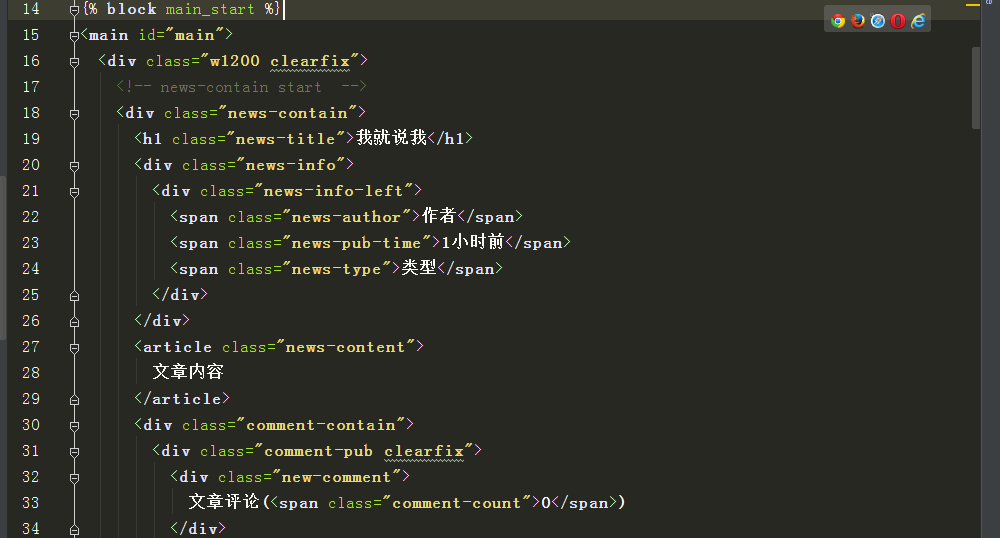Collapse comment-contain div fold on line 30
Image resolution: width=1000 pixels, height=538 pixels.
[74, 426]
